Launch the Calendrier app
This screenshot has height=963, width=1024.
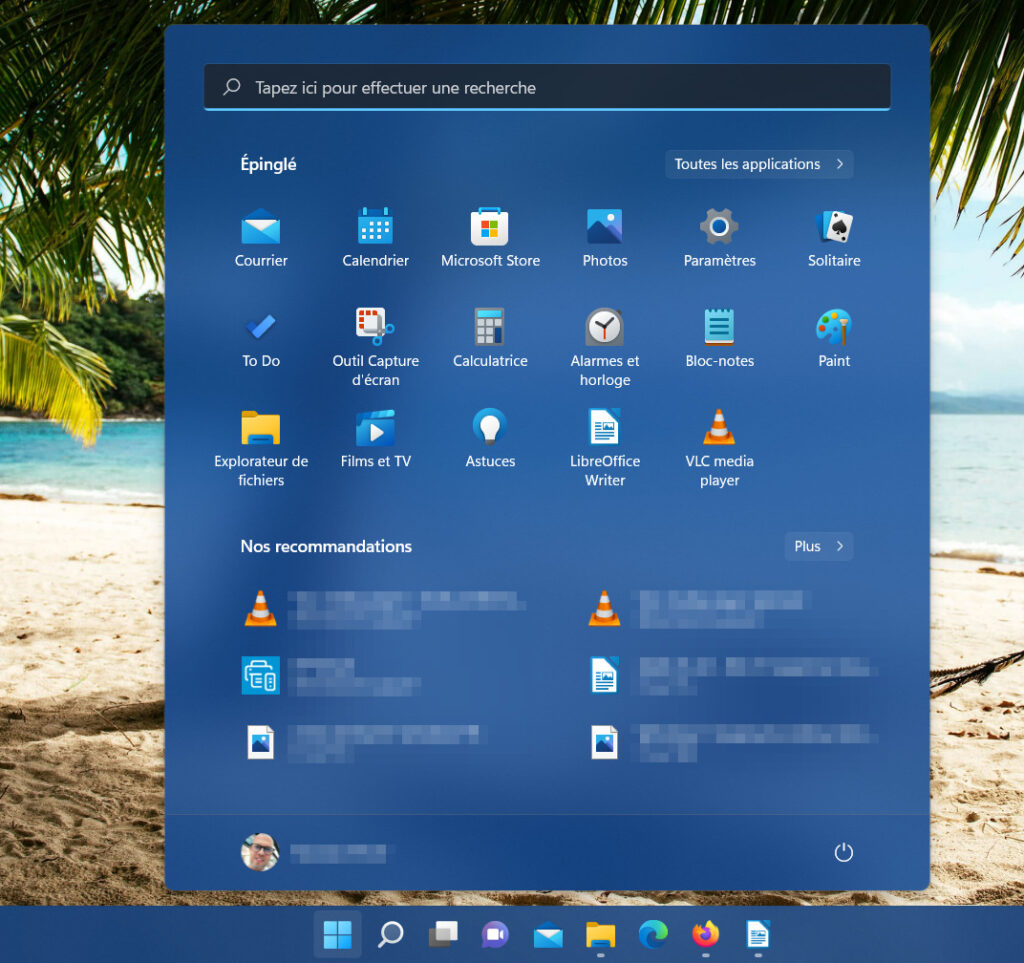coord(376,238)
